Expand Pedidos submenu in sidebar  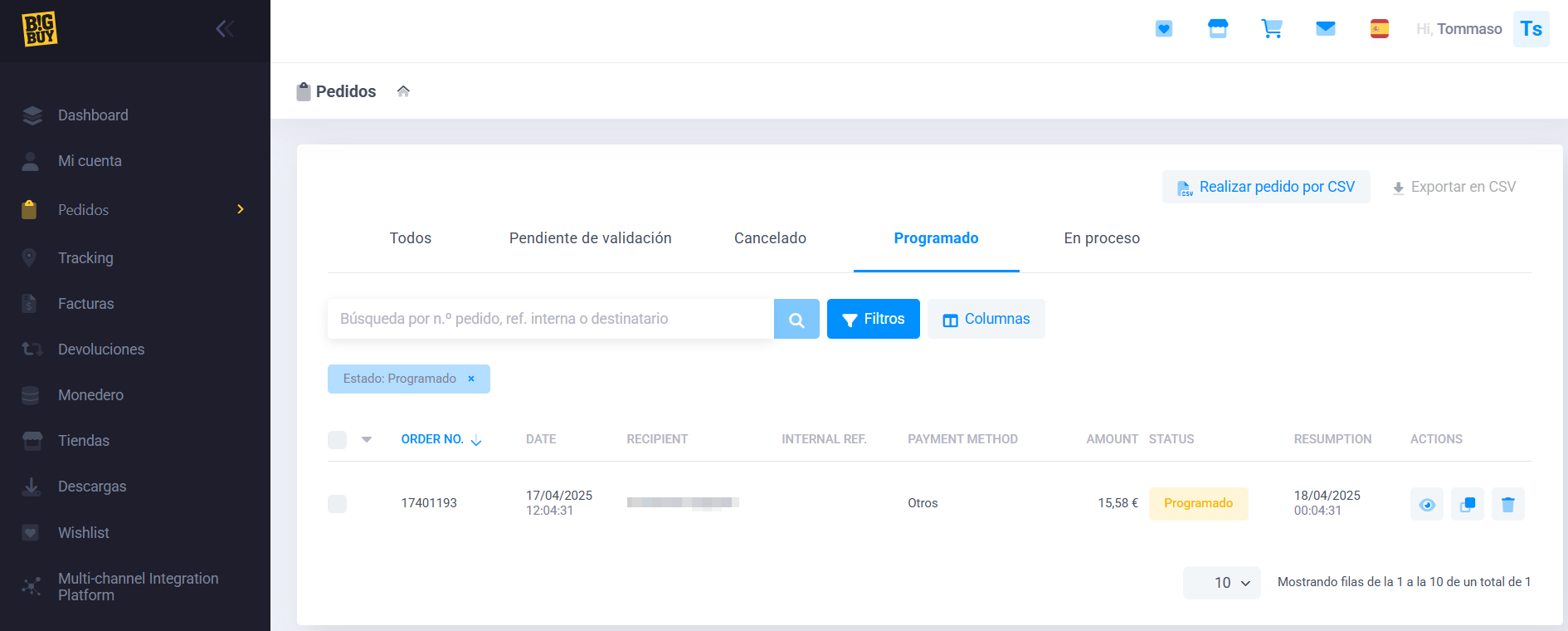240,209
